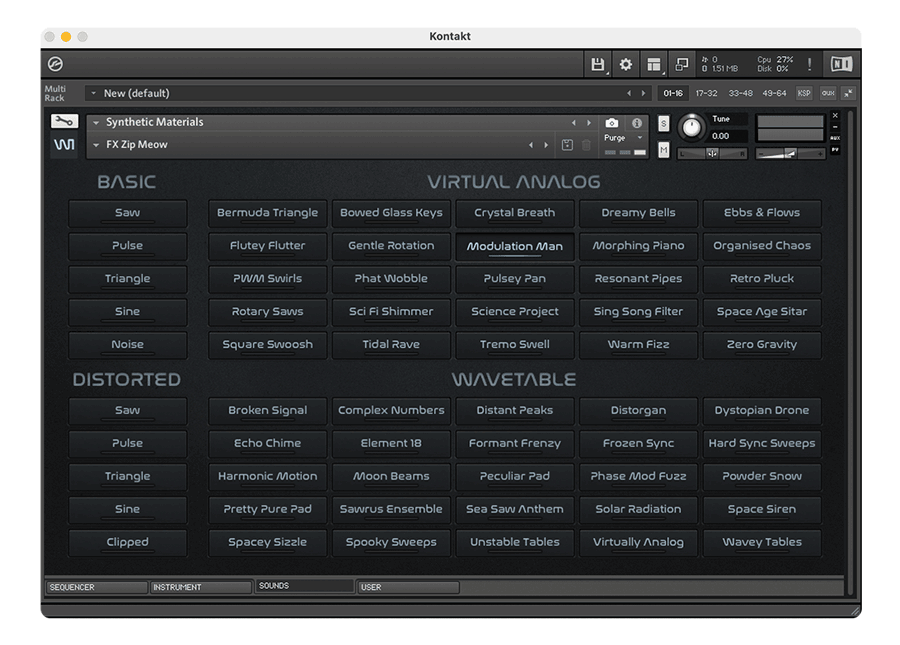Toggle the PV button on instrument header

(x=835, y=150)
